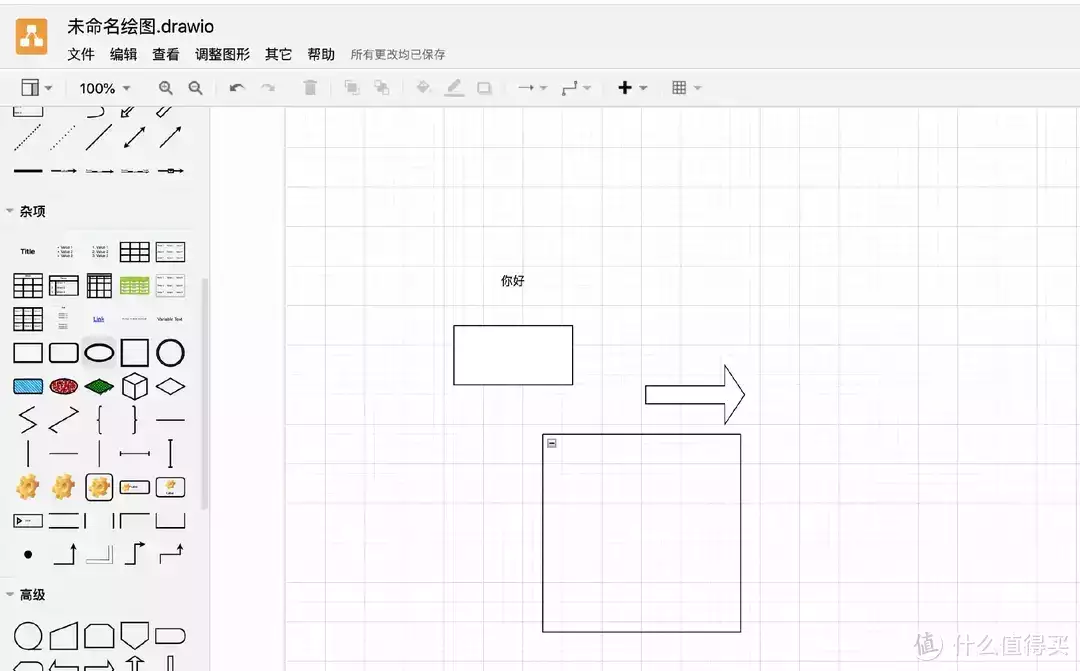Select the block arrow on canvas
This screenshot has width=1080, height=671.
[695, 395]
